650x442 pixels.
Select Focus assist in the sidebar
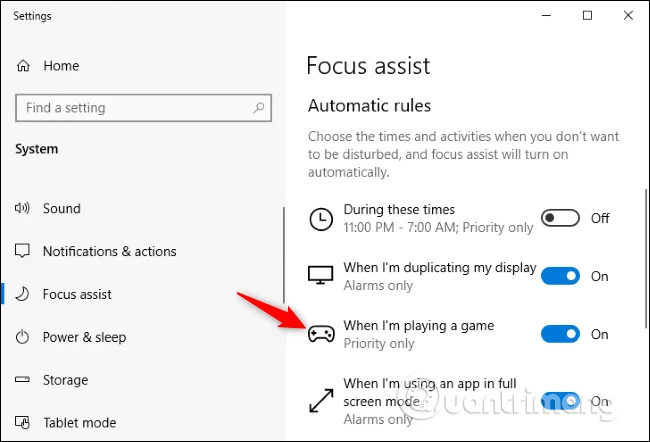(77, 294)
